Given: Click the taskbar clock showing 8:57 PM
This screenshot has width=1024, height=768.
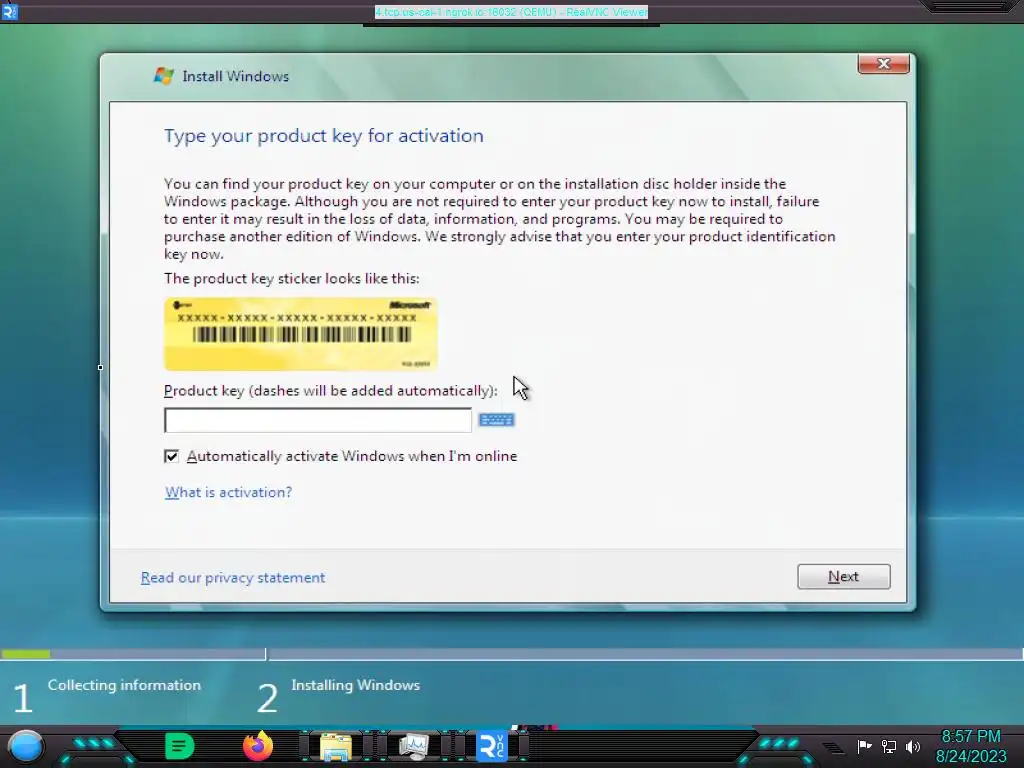Looking at the screenshot, I should [970, 746].
